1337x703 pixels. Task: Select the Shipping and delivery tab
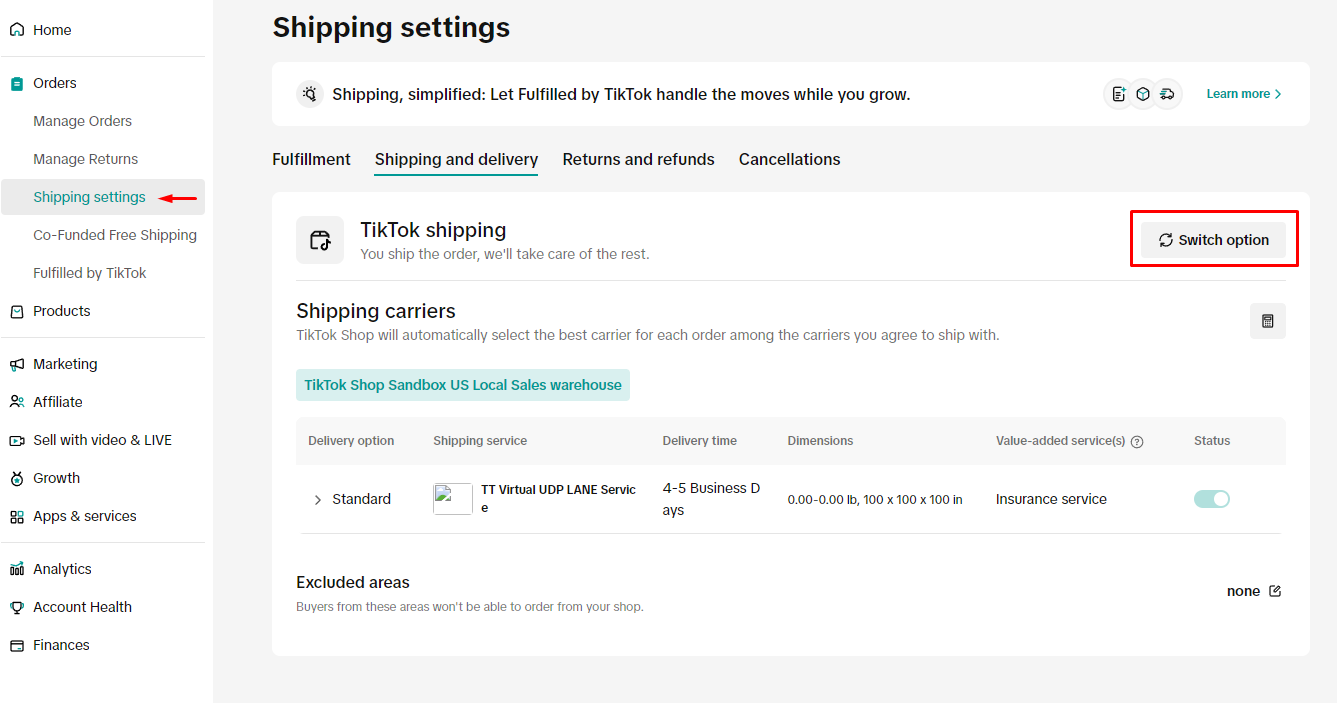click(x=456, y=159)
